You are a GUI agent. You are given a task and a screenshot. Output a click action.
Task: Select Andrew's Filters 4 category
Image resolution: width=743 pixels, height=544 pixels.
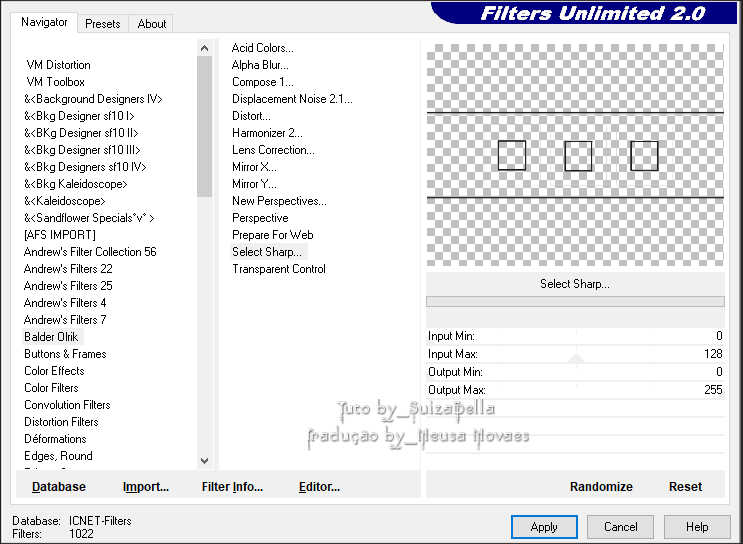click(65, 303)
